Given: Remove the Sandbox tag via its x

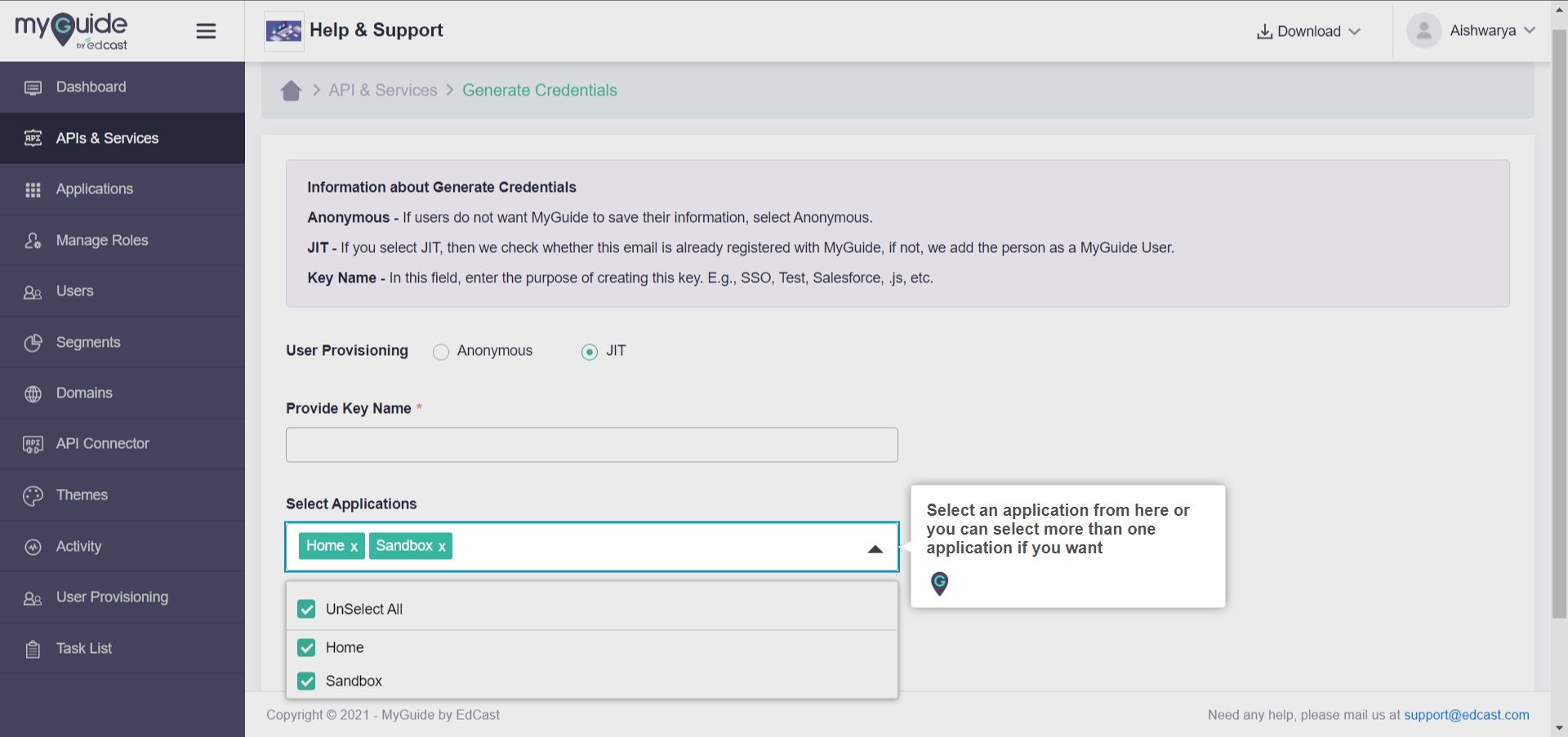Looking at the screenshot, I should (442, 547).
